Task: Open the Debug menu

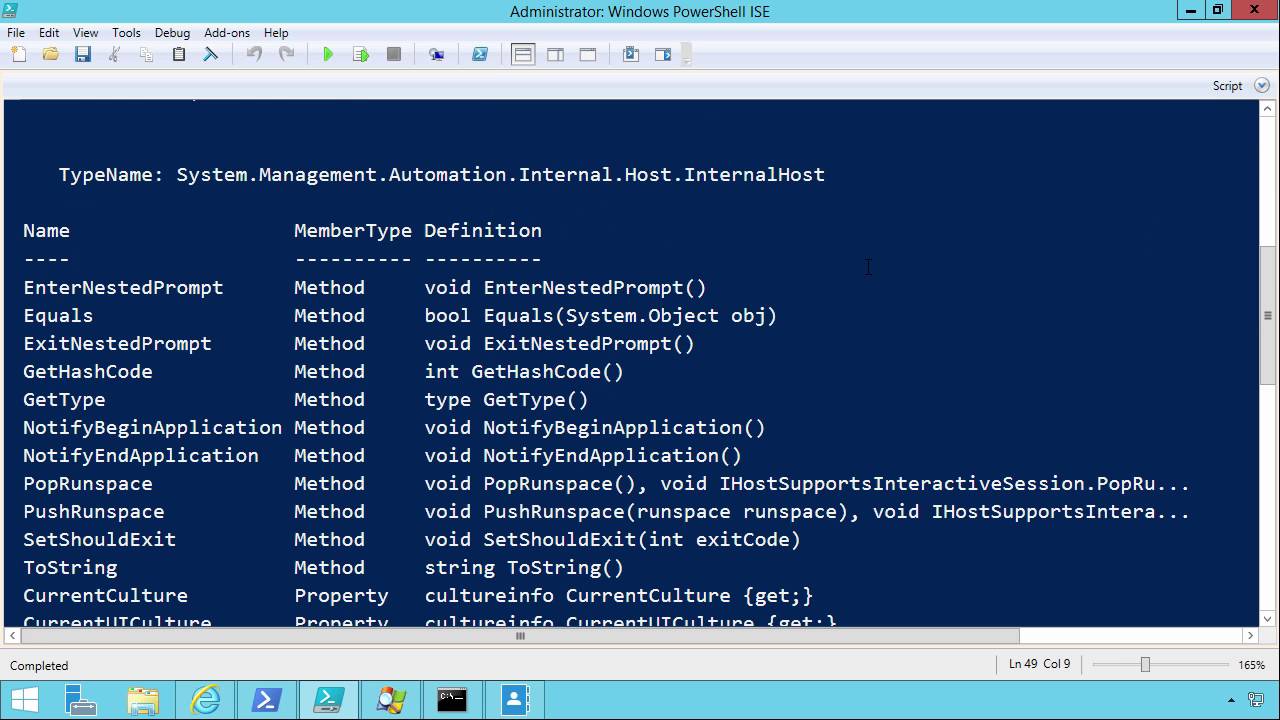Action: coord(172,33)
